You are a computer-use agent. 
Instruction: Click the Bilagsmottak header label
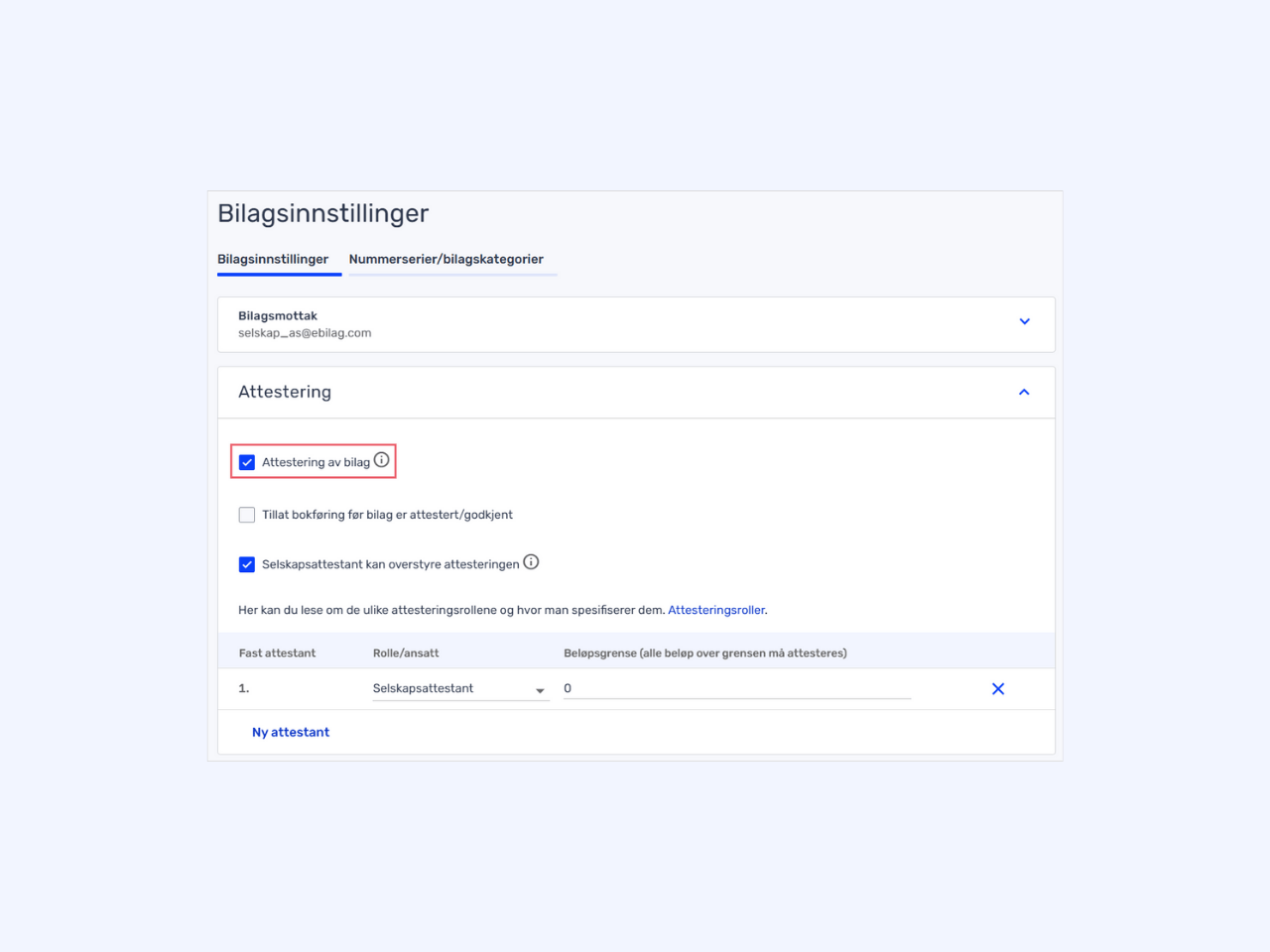pyautogui.click(x=278, y=316)
